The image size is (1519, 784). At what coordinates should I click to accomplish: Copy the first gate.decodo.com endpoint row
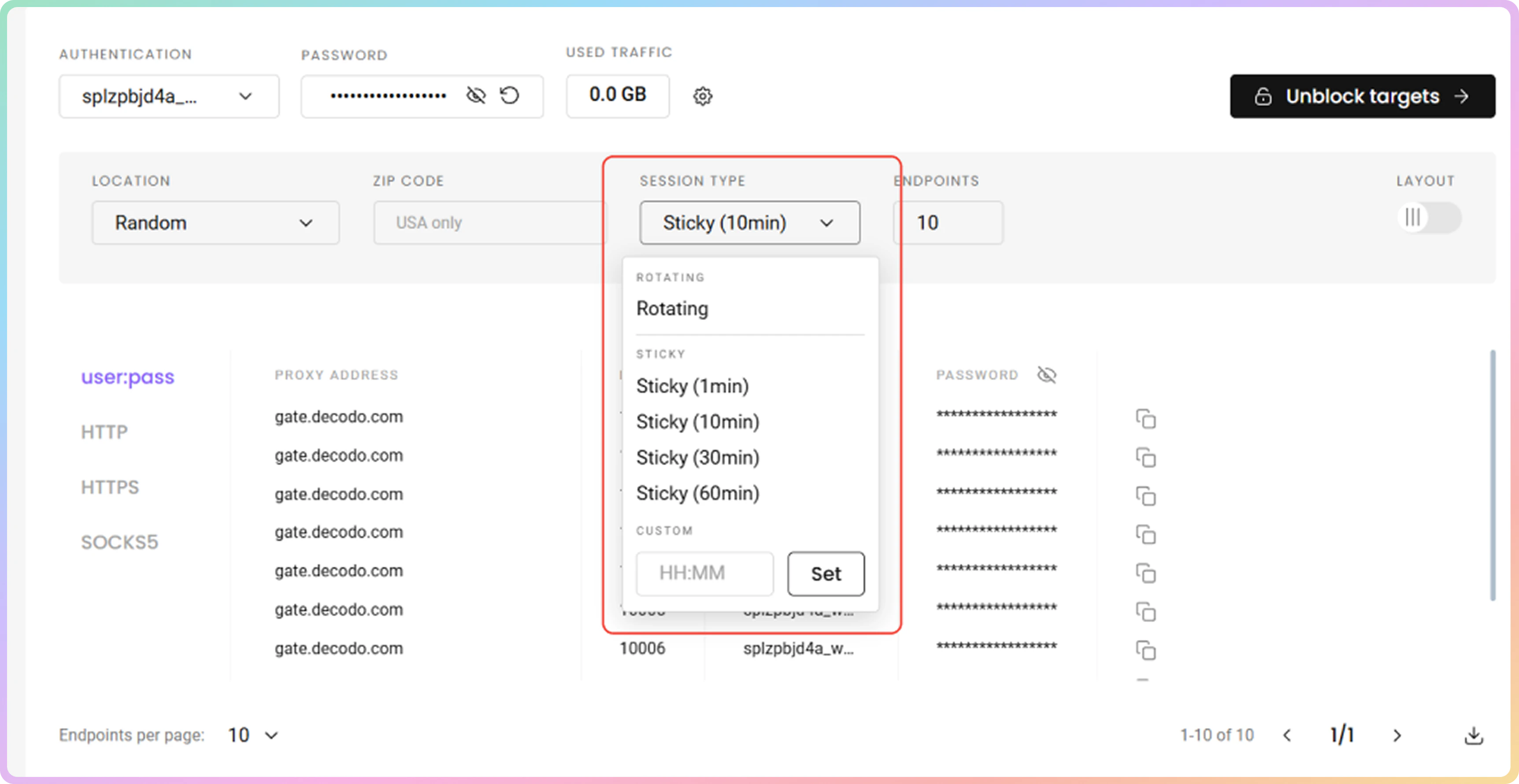pos(1146,419)
